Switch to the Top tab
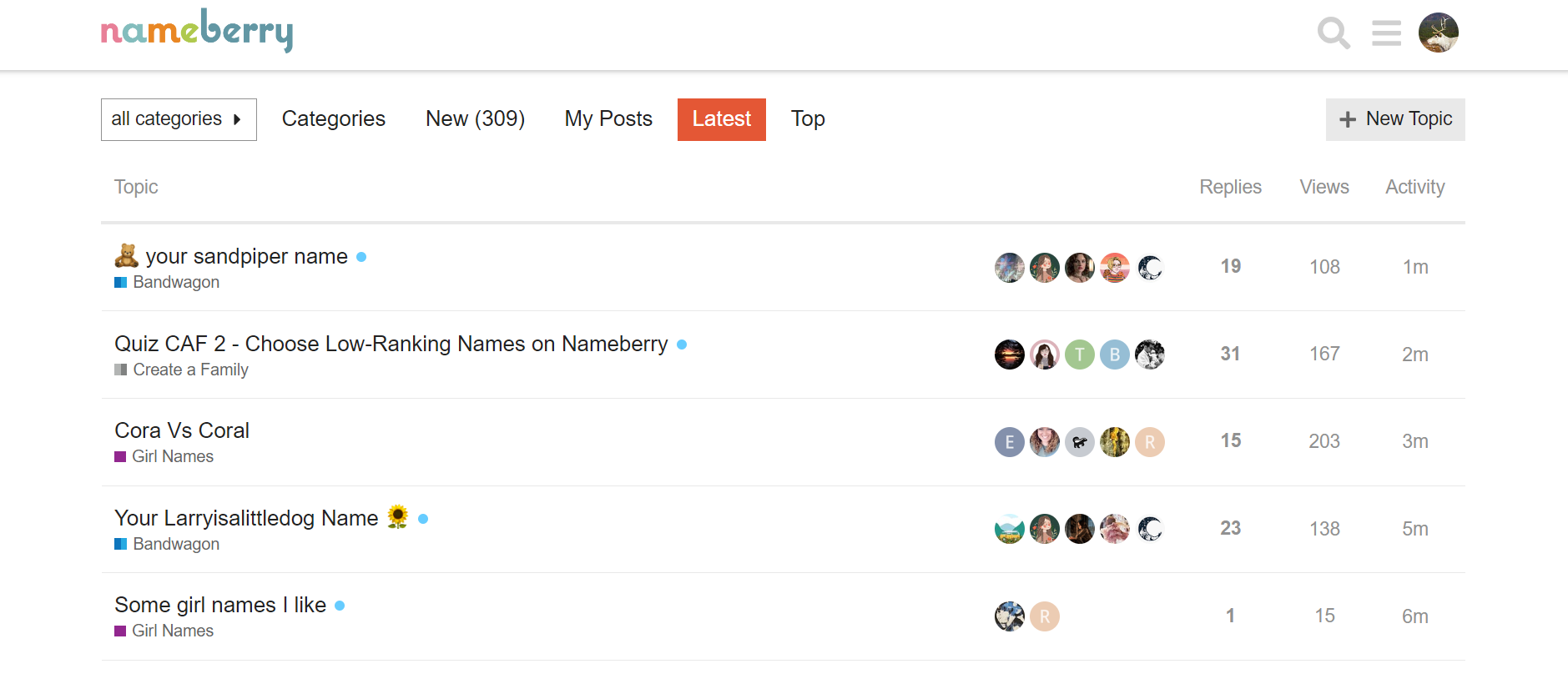The image size is (1568, 684). tap(808, 119)
